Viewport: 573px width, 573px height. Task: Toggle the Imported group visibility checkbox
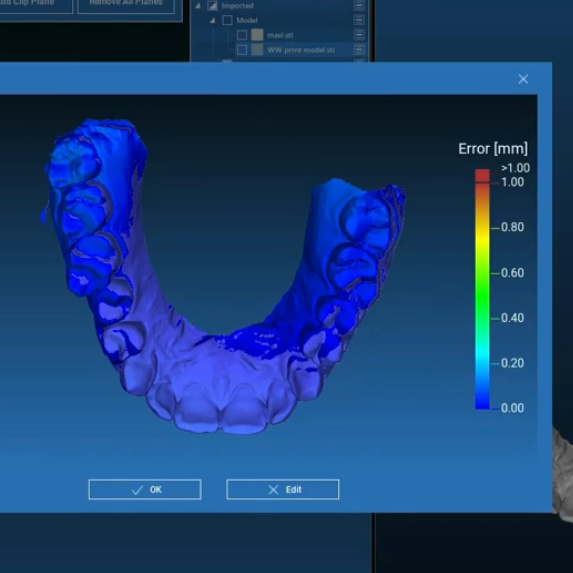pos(212,5)
